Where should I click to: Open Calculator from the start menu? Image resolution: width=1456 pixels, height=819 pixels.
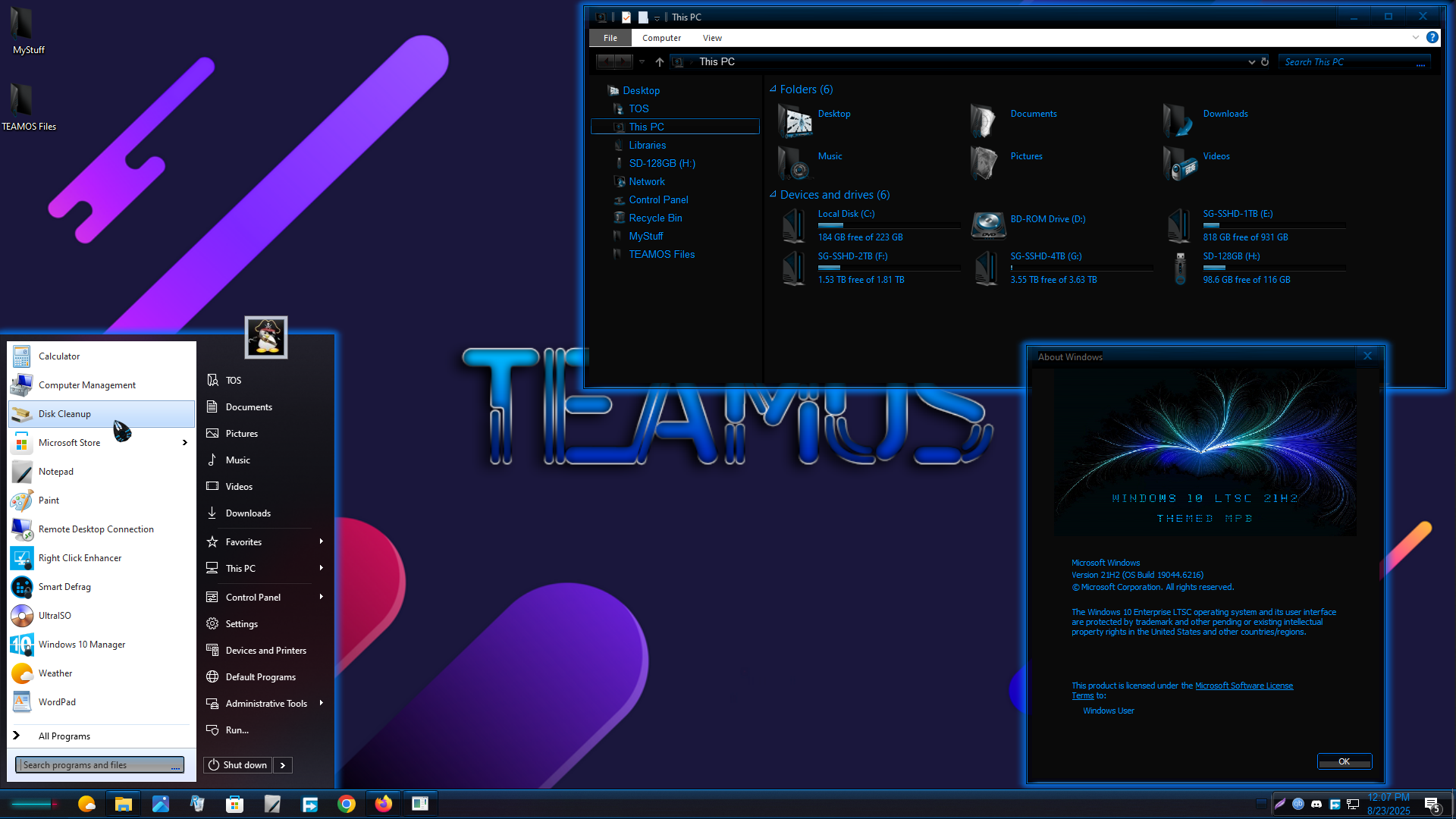tap(101, 356)
